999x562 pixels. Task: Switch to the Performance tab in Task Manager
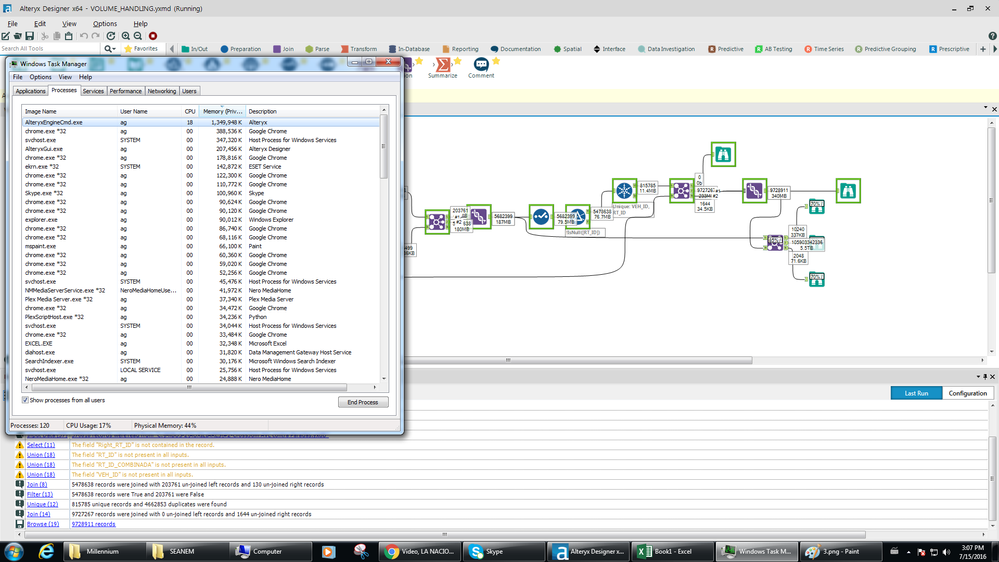coord(126,91)
